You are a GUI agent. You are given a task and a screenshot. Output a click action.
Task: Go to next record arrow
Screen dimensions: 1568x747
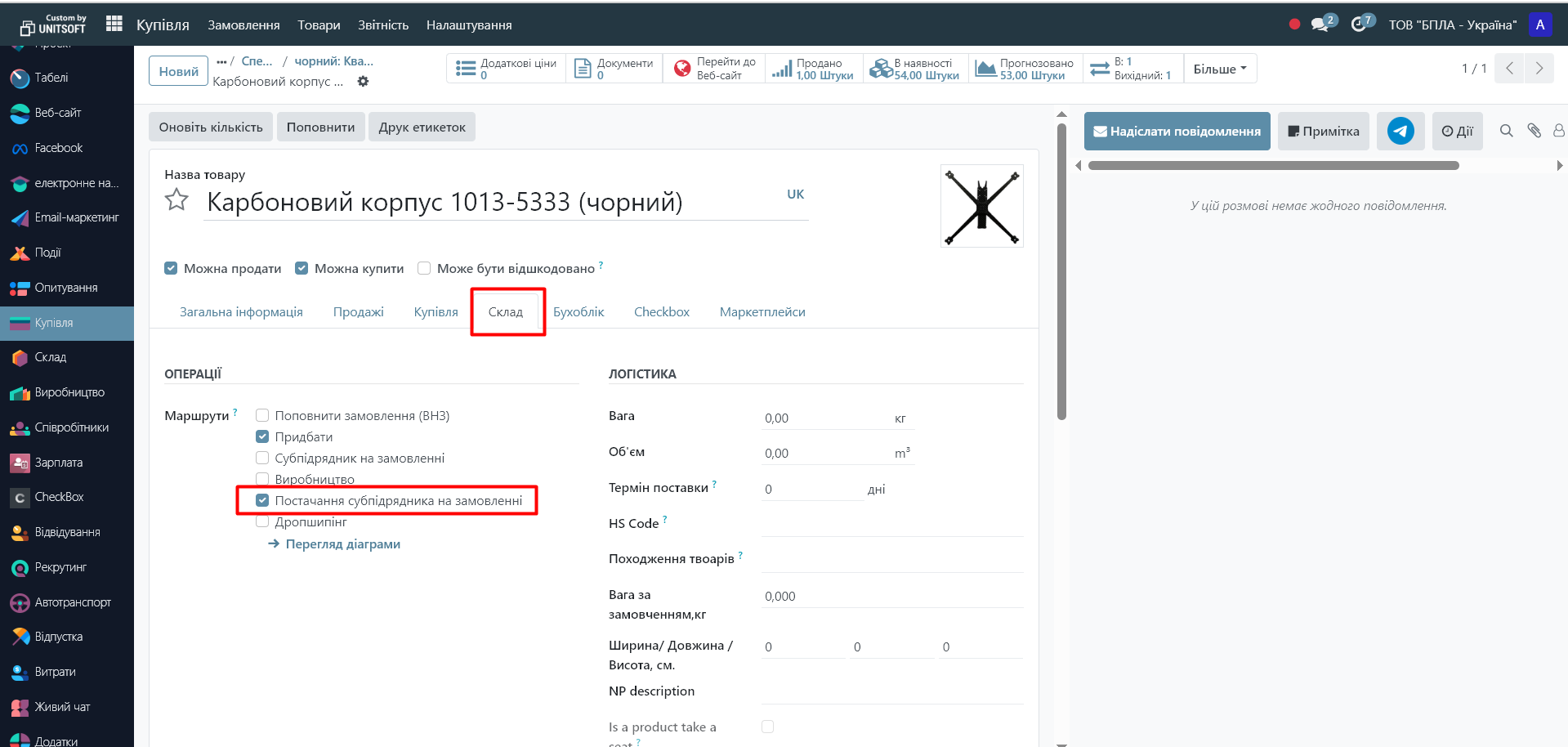click(x=1539, y=69)
